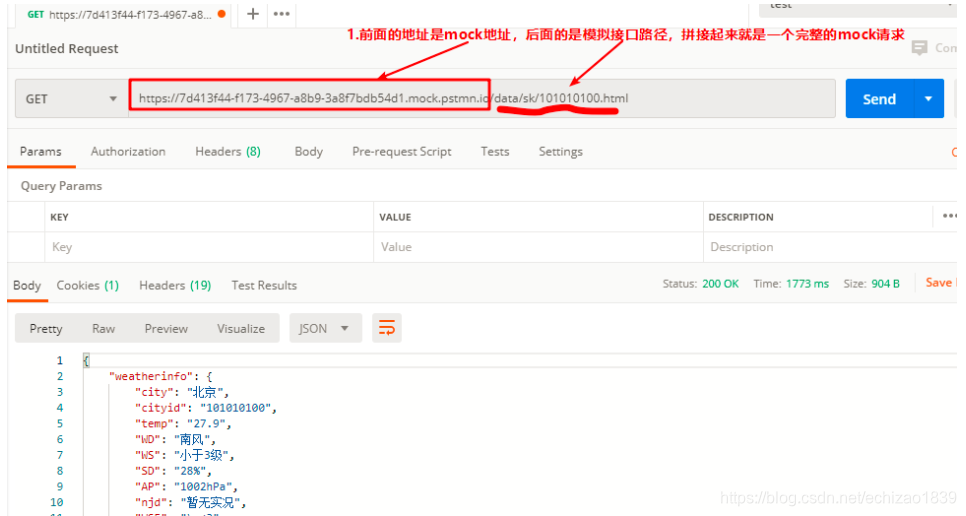Viewport: 966px width, 516px height.
Task: Save the response
Action: click(x=939, y=283)
